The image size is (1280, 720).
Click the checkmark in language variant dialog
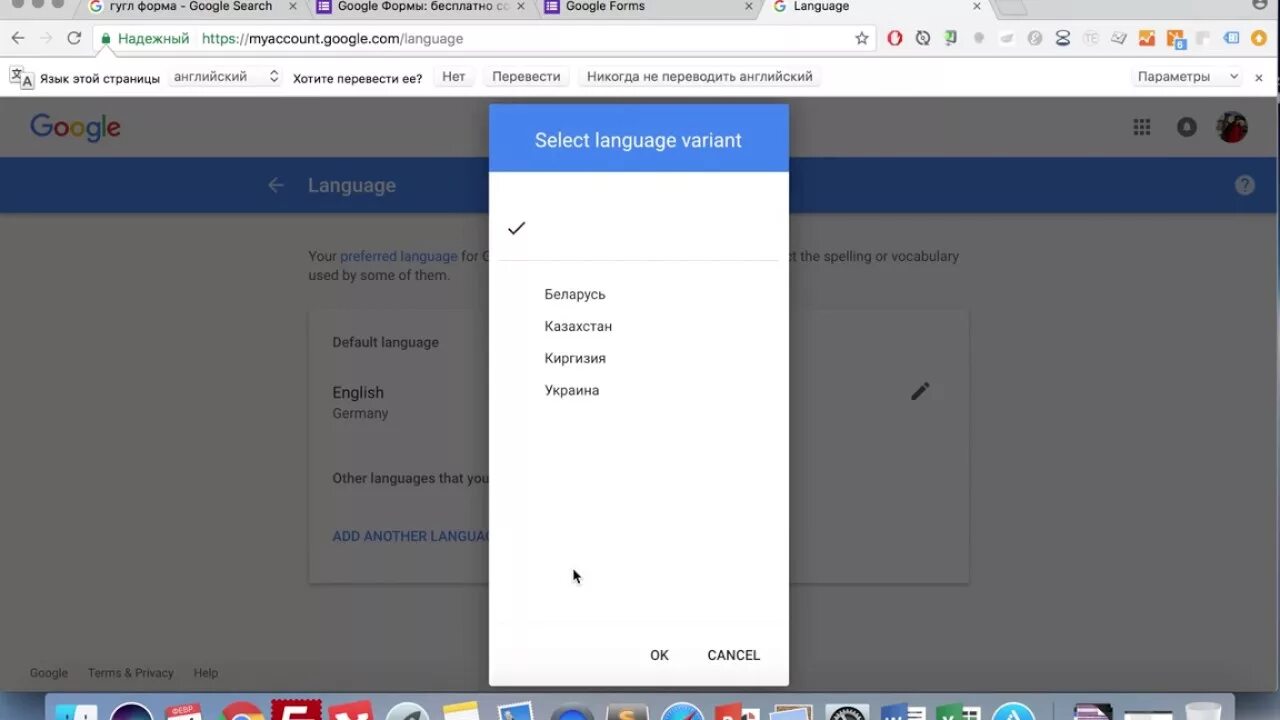tap(516, 228)
